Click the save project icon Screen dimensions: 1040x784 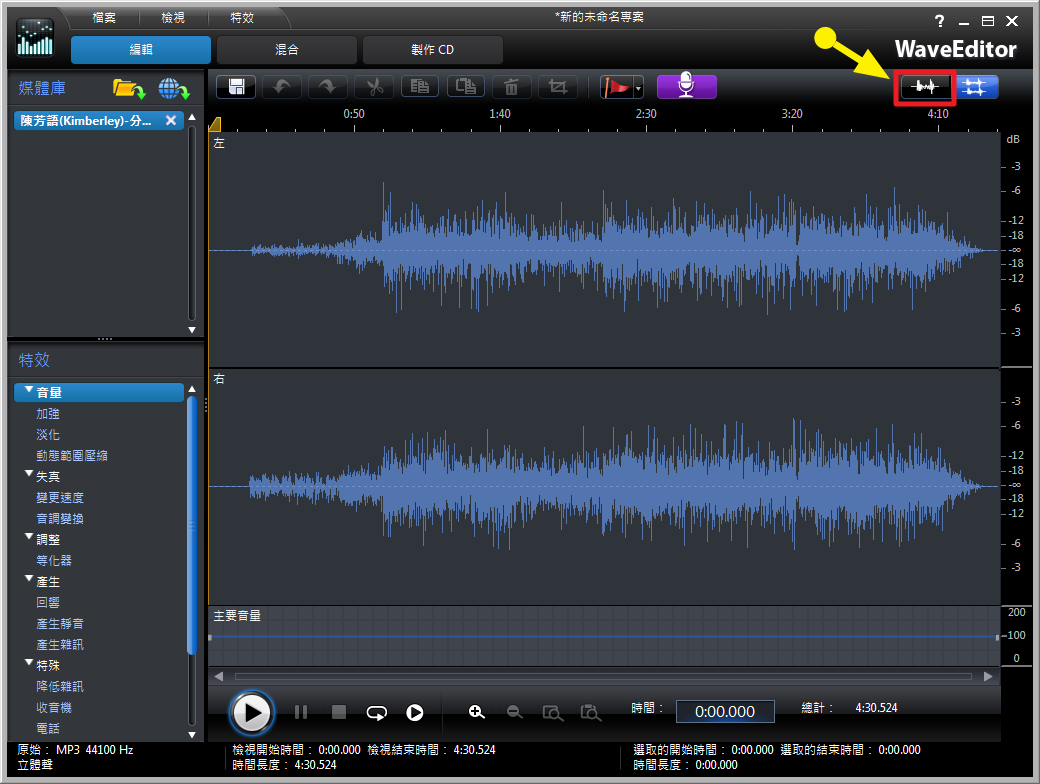pos(238,87)
